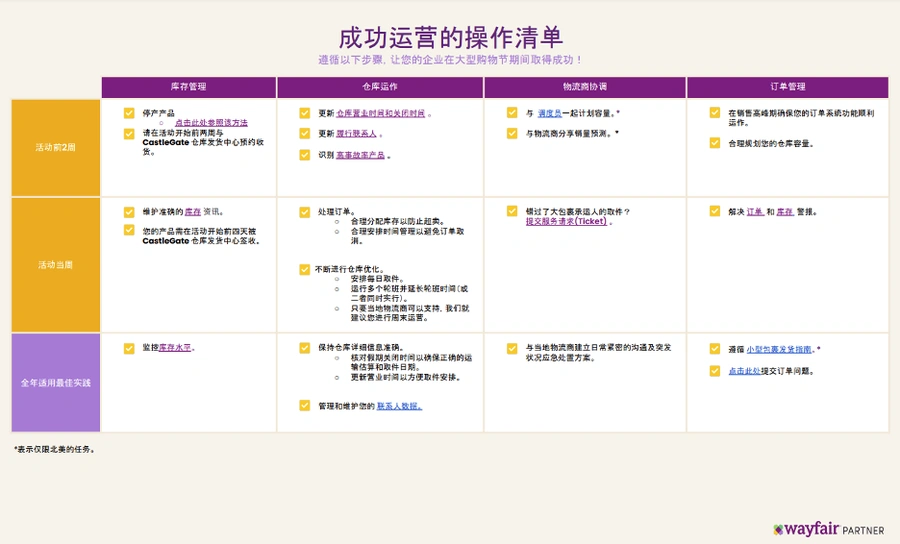Toggle checkbox for 与当地物流商建立日常紧密的沟通 item
The image size is (900, 544).
(x=512, y=348)
